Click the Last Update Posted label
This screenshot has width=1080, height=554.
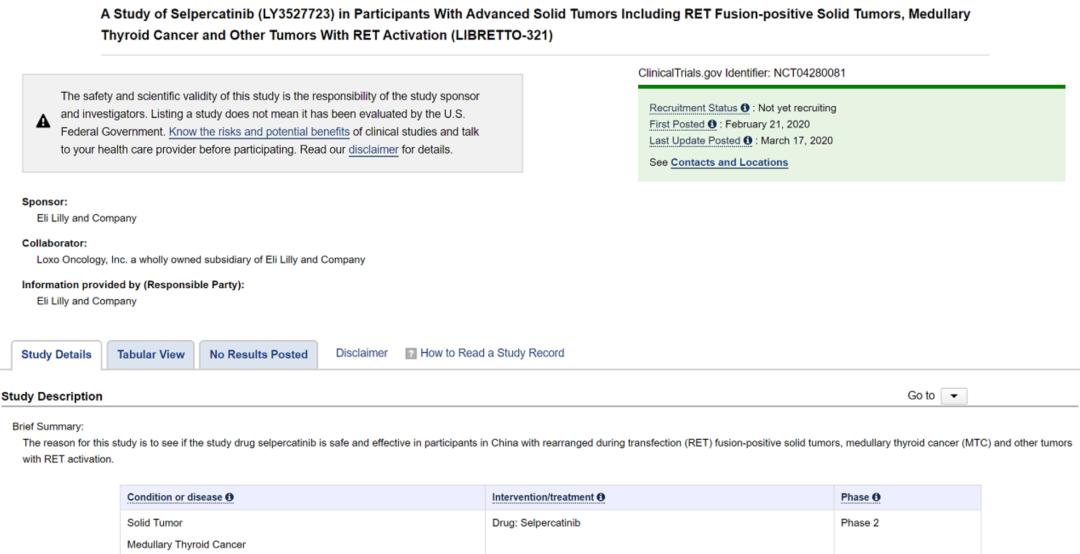pyautogui.click(x=695, y=141)
